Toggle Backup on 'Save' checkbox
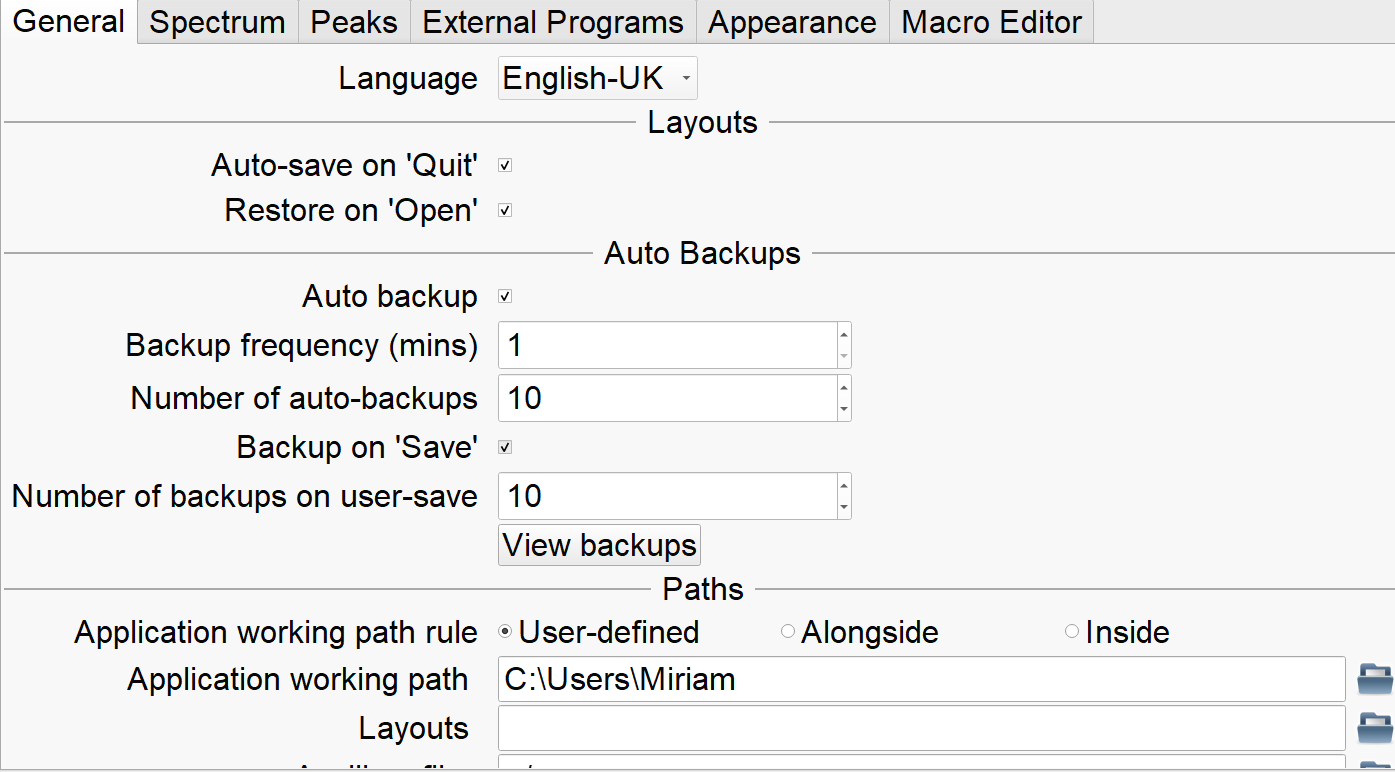The width and height of the screenshot is (1395, 772). [x=505, y=447]
